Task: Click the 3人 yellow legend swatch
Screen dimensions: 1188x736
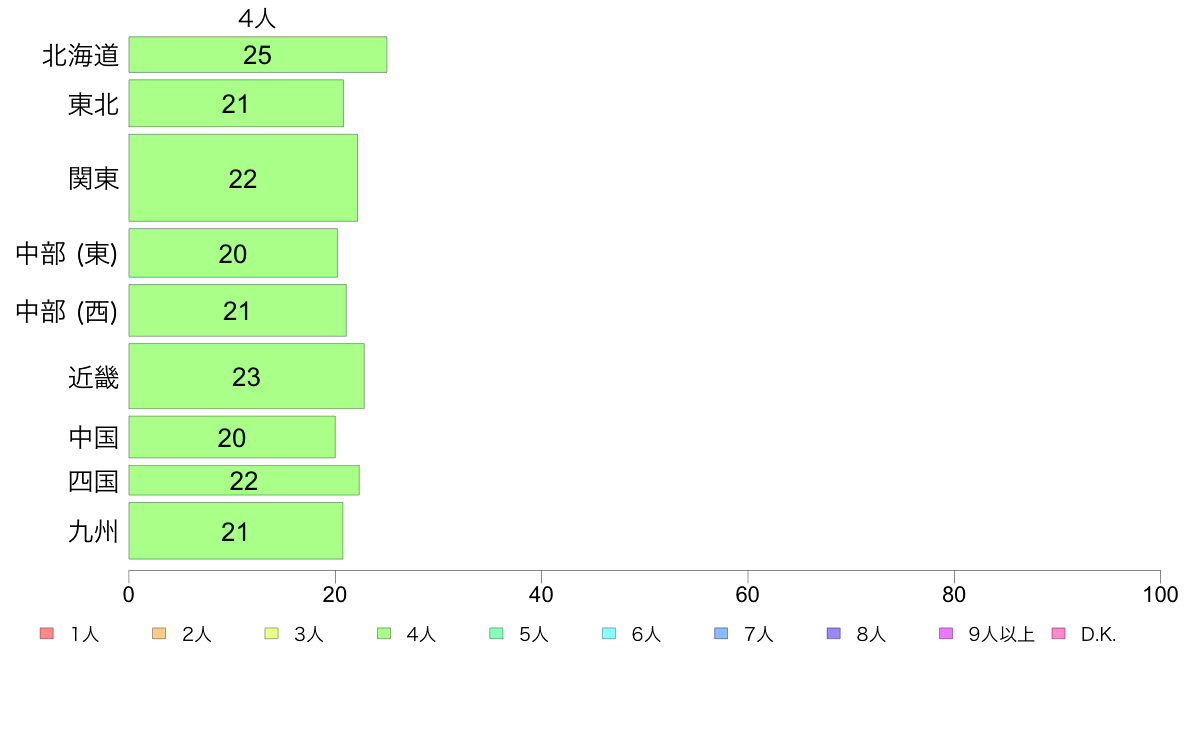Action: coord(271,634)
